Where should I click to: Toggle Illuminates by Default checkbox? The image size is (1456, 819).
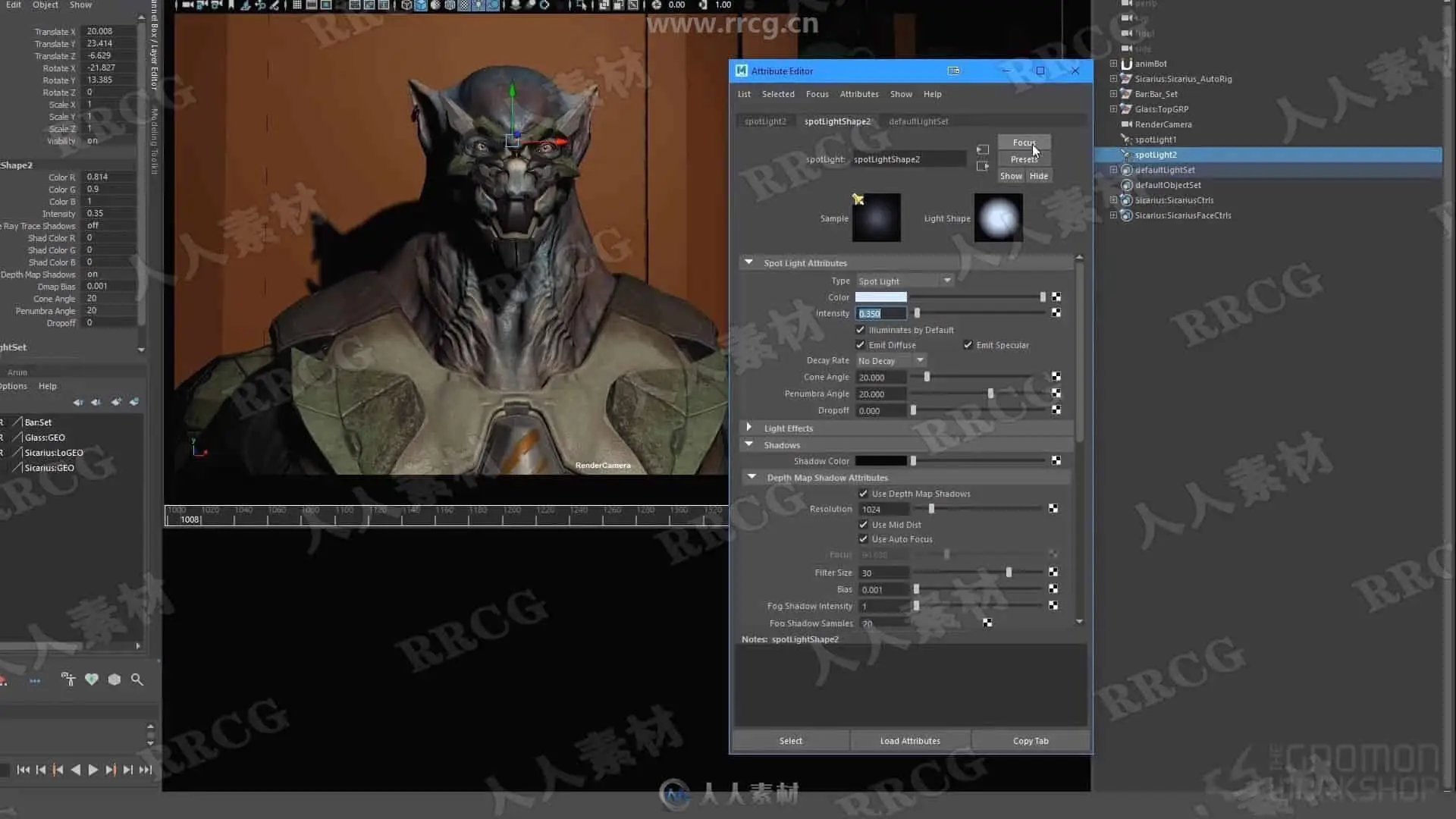pos(861,330)
